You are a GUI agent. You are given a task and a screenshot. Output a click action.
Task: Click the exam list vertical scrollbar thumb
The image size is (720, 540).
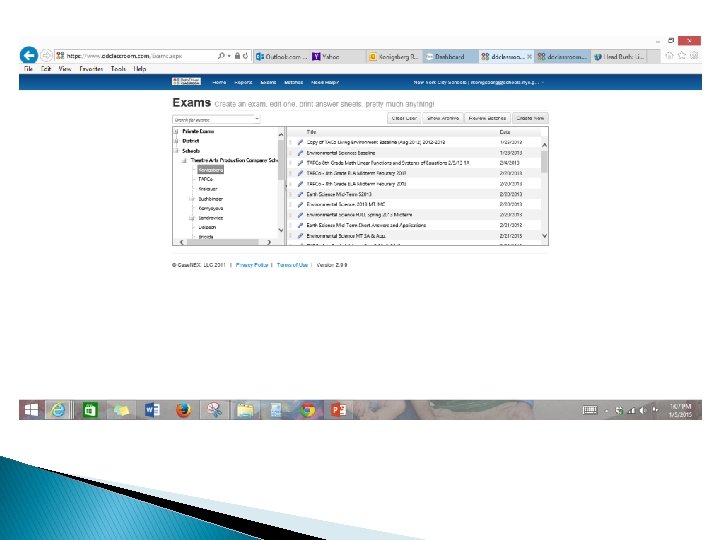pos(544,161)
